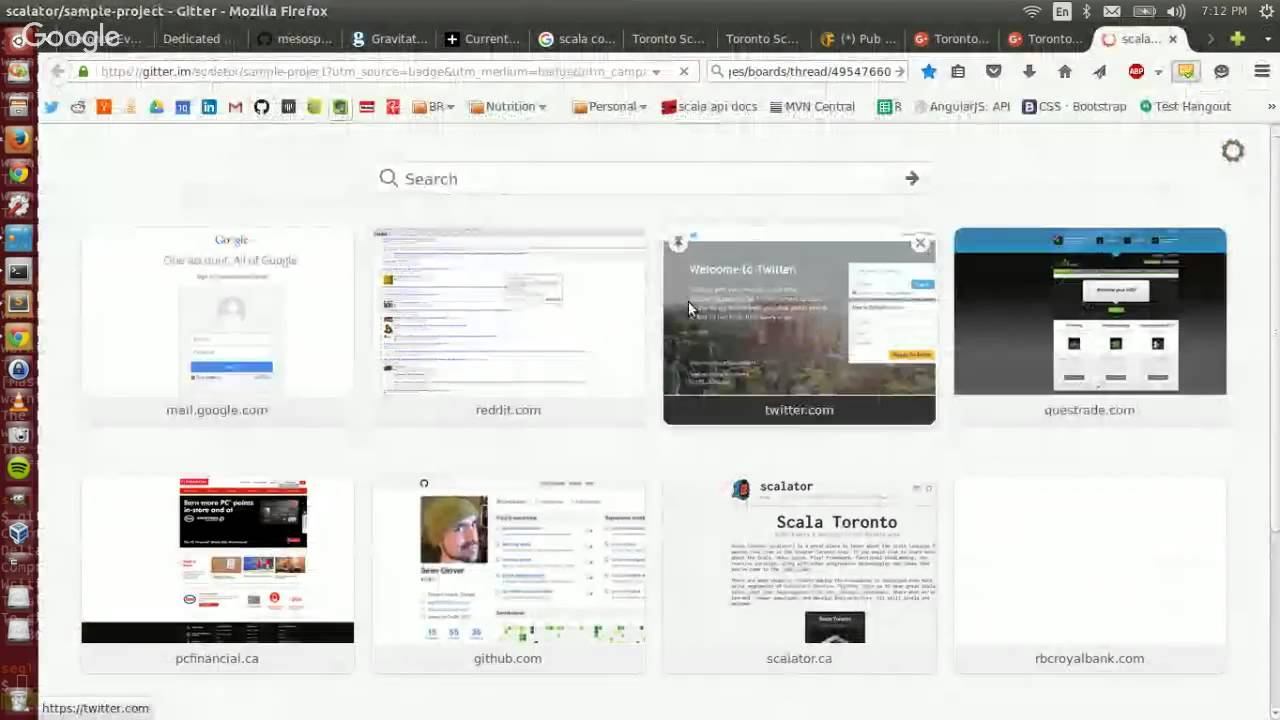Switch to the (*) Pub ... tab
The height and width of the screenshot is (720, 1280).
click(x=858, y=39)
